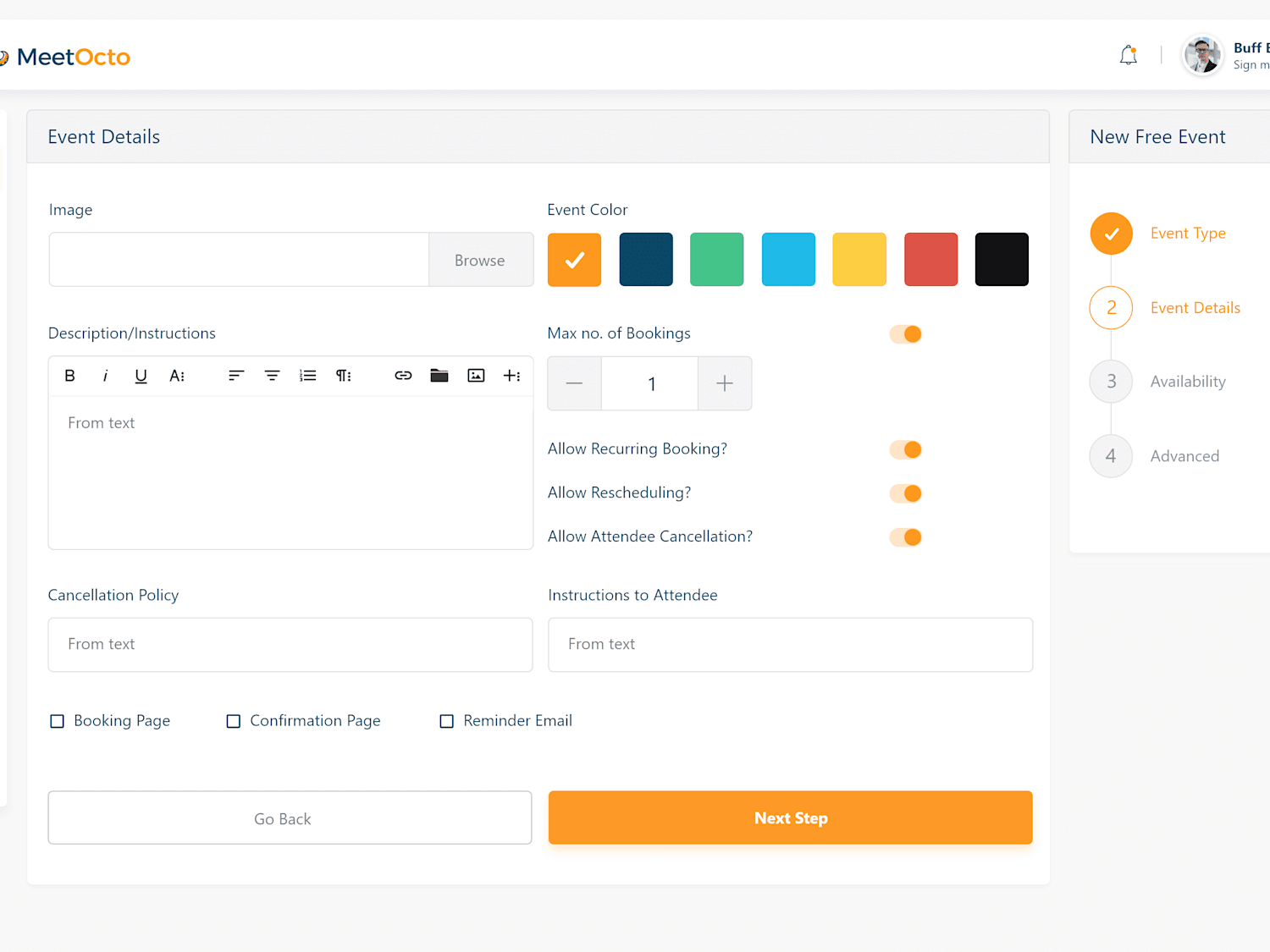This screenshot has width=1270, height=952.
Task: Select the black event color
Action: [1002, 260]
